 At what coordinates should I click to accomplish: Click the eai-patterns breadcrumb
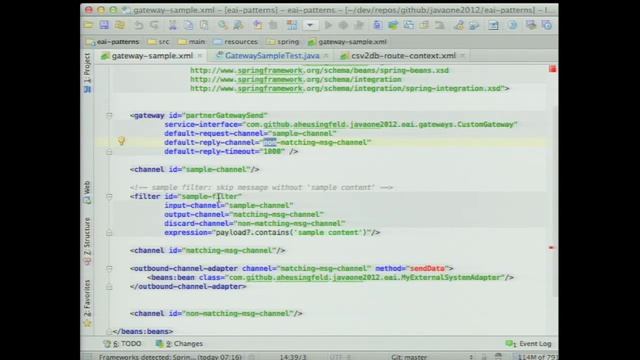click(113, 42)
